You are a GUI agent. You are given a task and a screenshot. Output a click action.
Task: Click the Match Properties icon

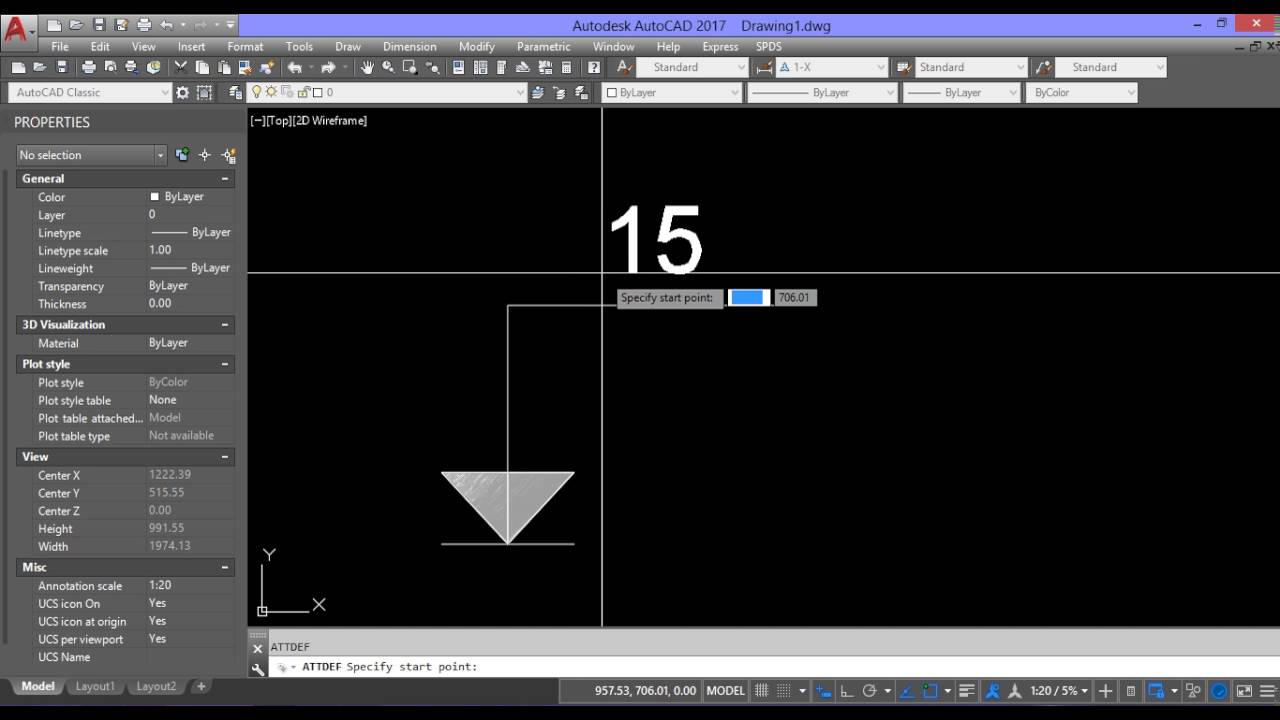click(x=267, y=67)
